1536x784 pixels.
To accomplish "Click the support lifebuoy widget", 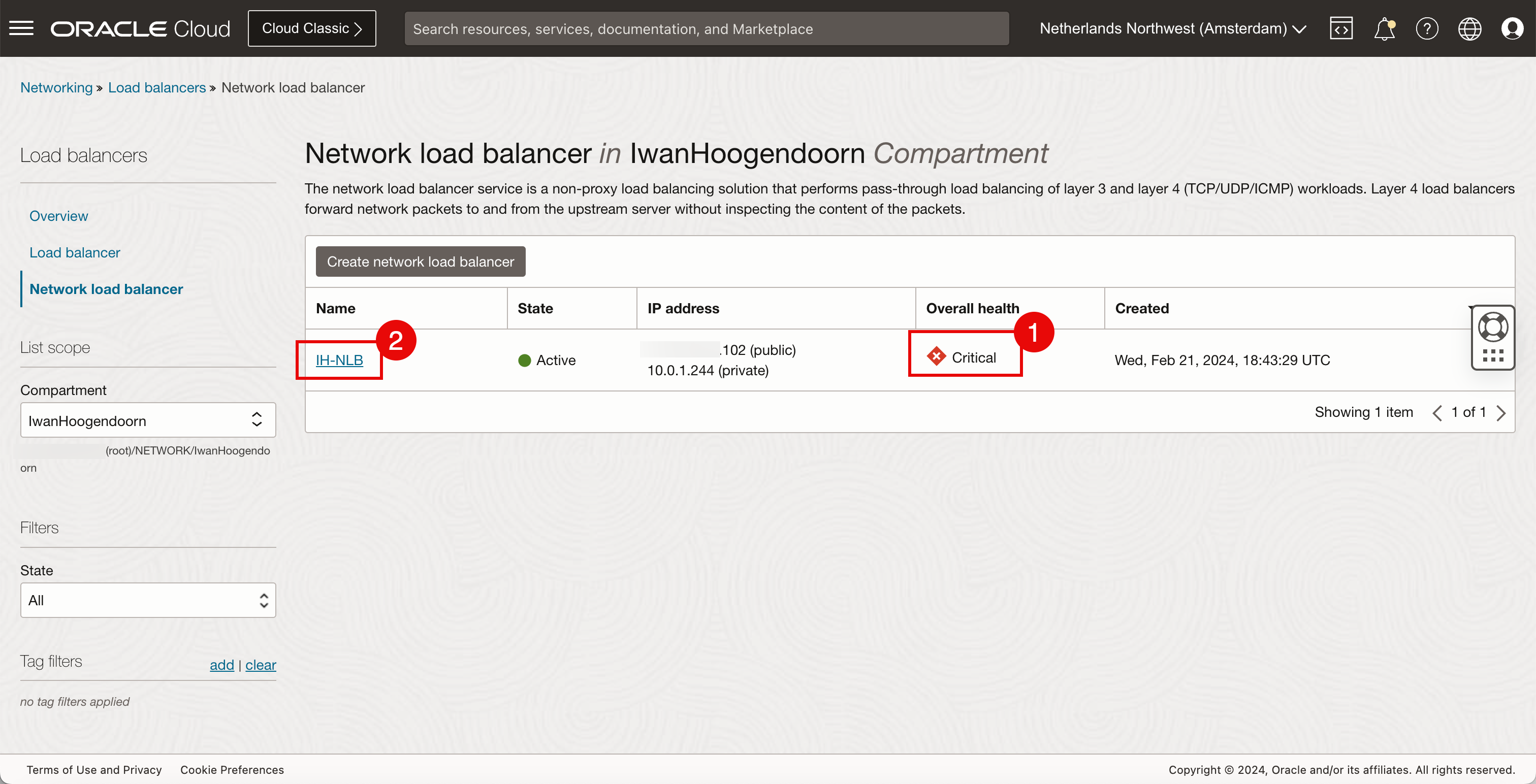I will pos(1492,326).
